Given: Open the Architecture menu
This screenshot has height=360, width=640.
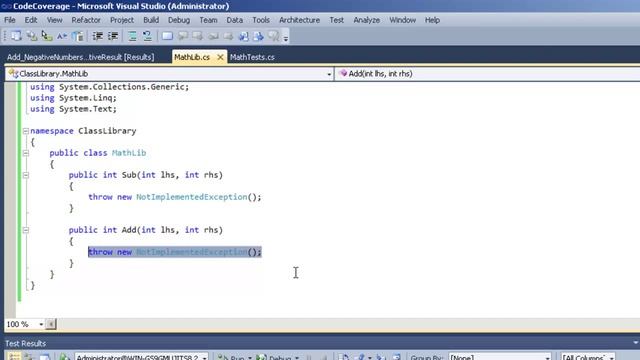Looking at the screenshot, I should tap(299, 20).
